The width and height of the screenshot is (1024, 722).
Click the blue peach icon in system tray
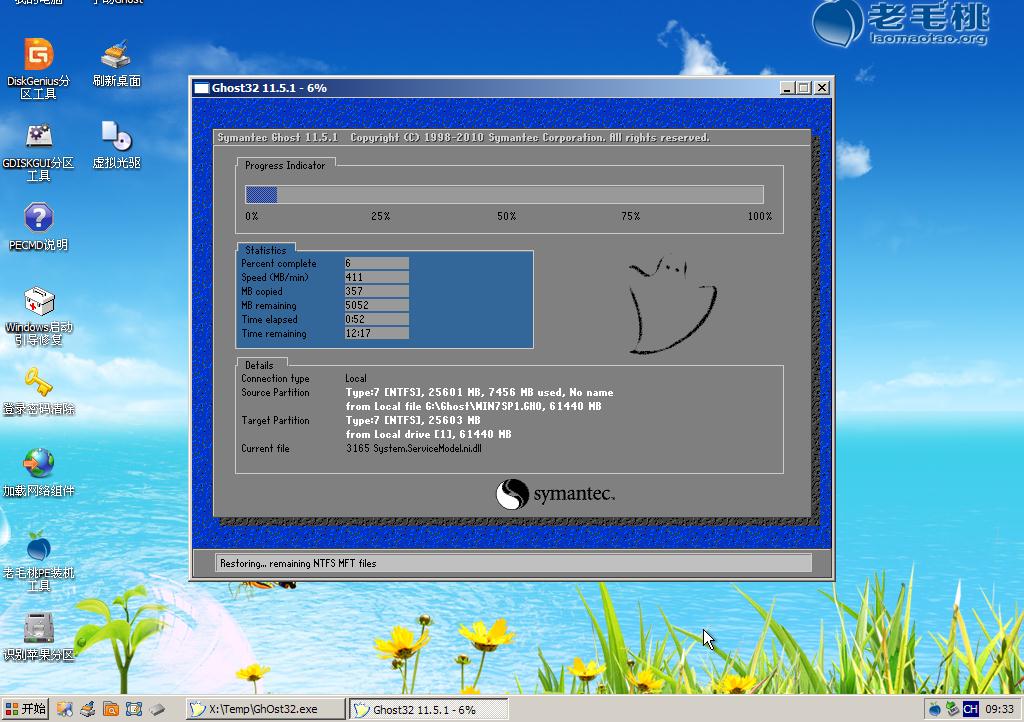pyautogui.click(x=935, y=709)
